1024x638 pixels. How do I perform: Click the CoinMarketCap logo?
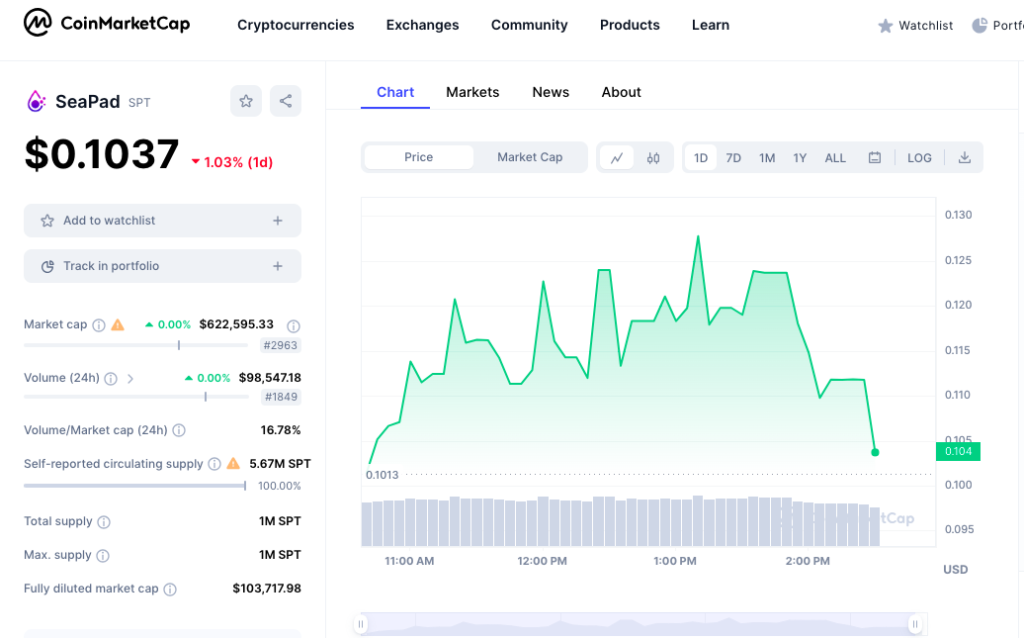coord(105,22)
